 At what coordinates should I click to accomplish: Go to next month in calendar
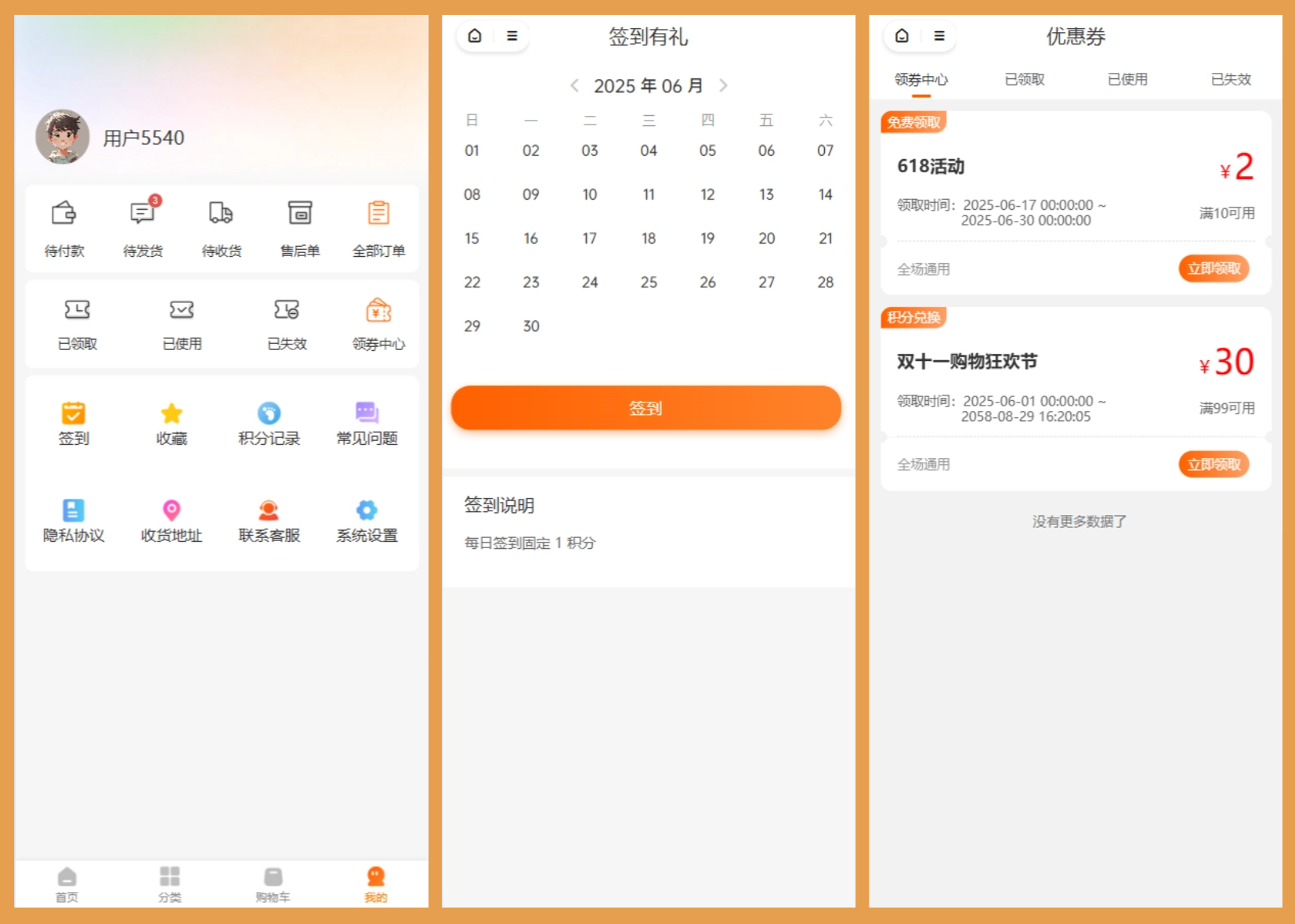click(x=723, y=85)
